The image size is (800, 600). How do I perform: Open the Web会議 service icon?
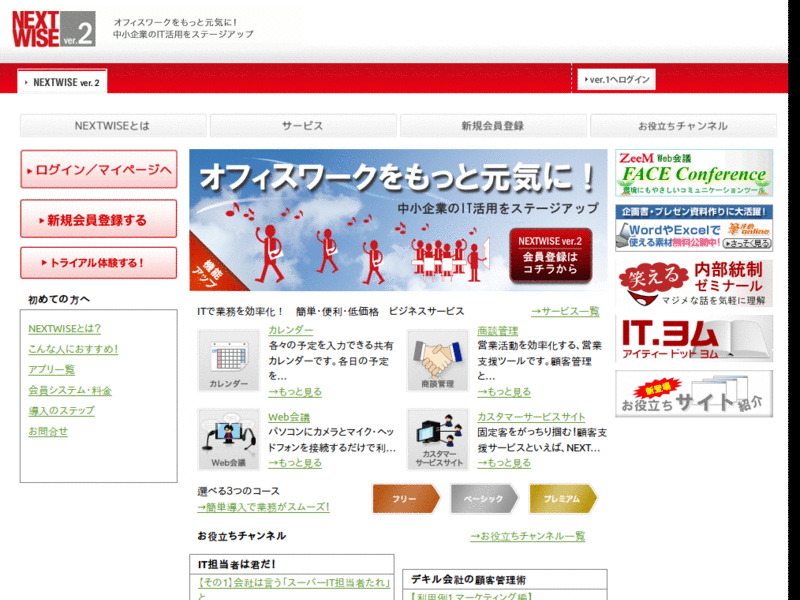coord(229,439)
